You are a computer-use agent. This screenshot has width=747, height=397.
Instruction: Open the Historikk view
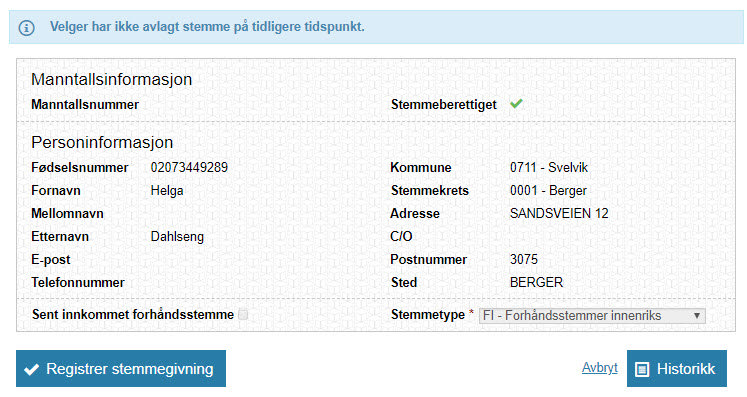pos(676,368)
